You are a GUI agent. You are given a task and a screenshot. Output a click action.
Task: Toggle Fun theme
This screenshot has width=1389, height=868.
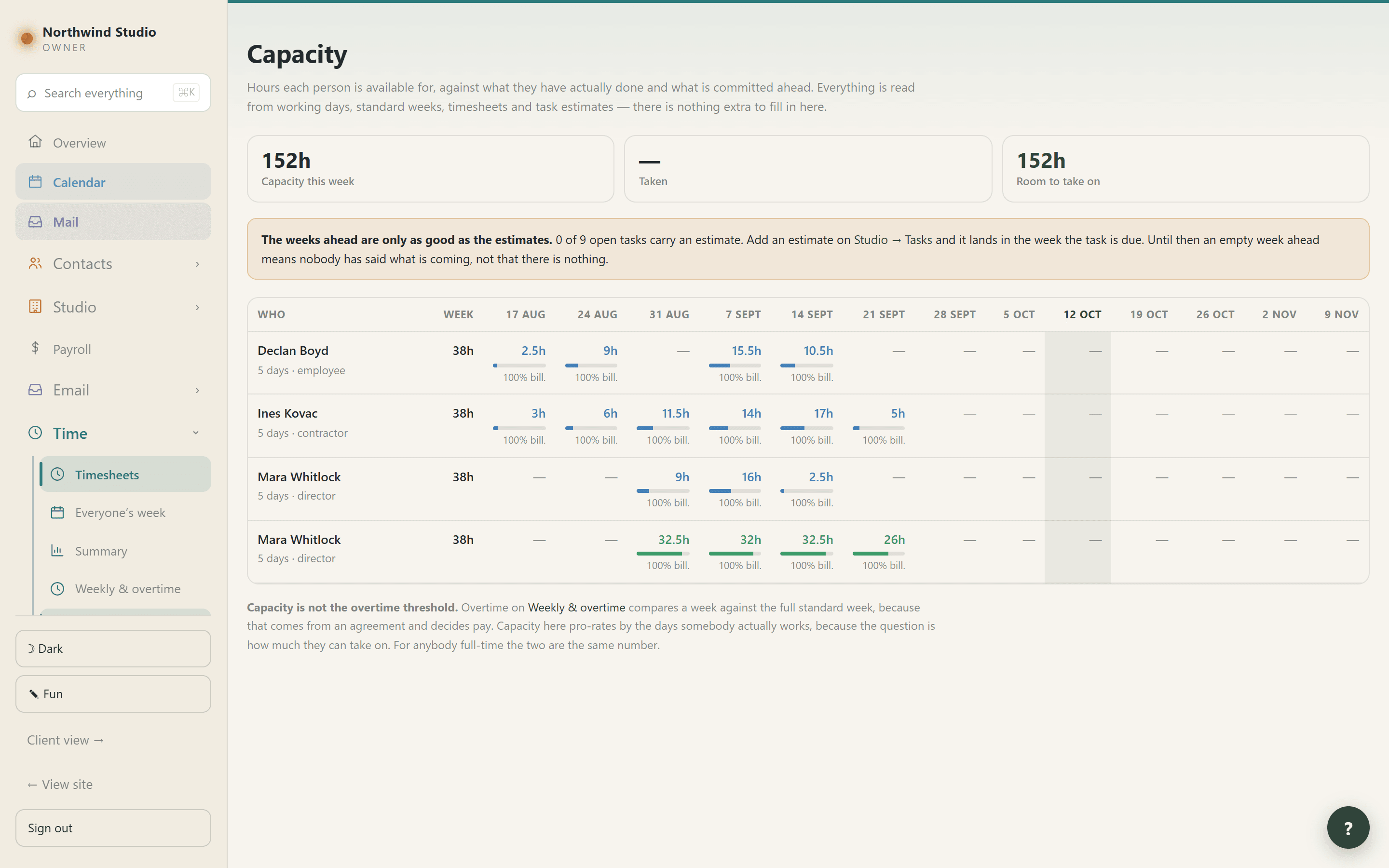[113, 694]
